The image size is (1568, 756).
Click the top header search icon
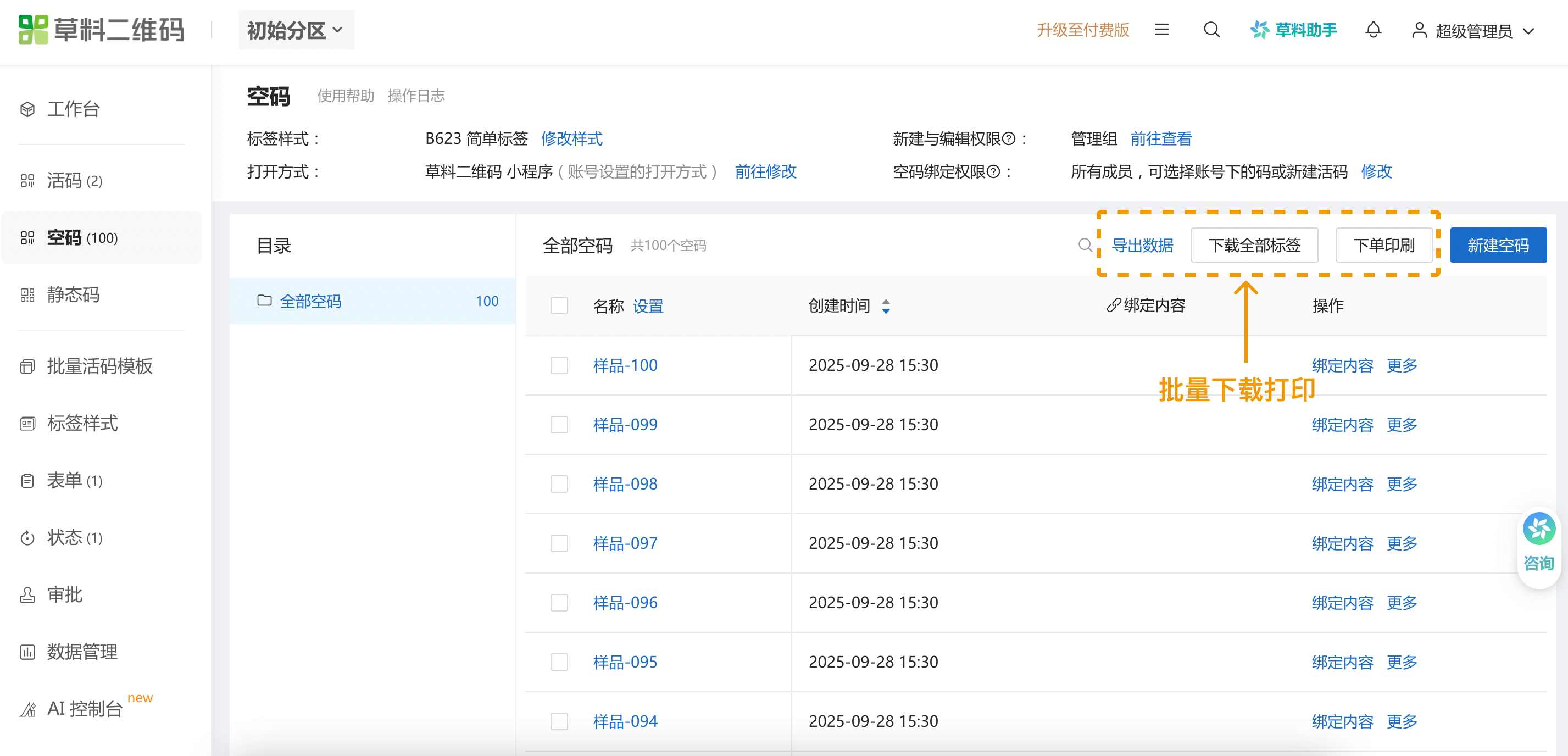pyautogui.click(x=1211, y=30)
